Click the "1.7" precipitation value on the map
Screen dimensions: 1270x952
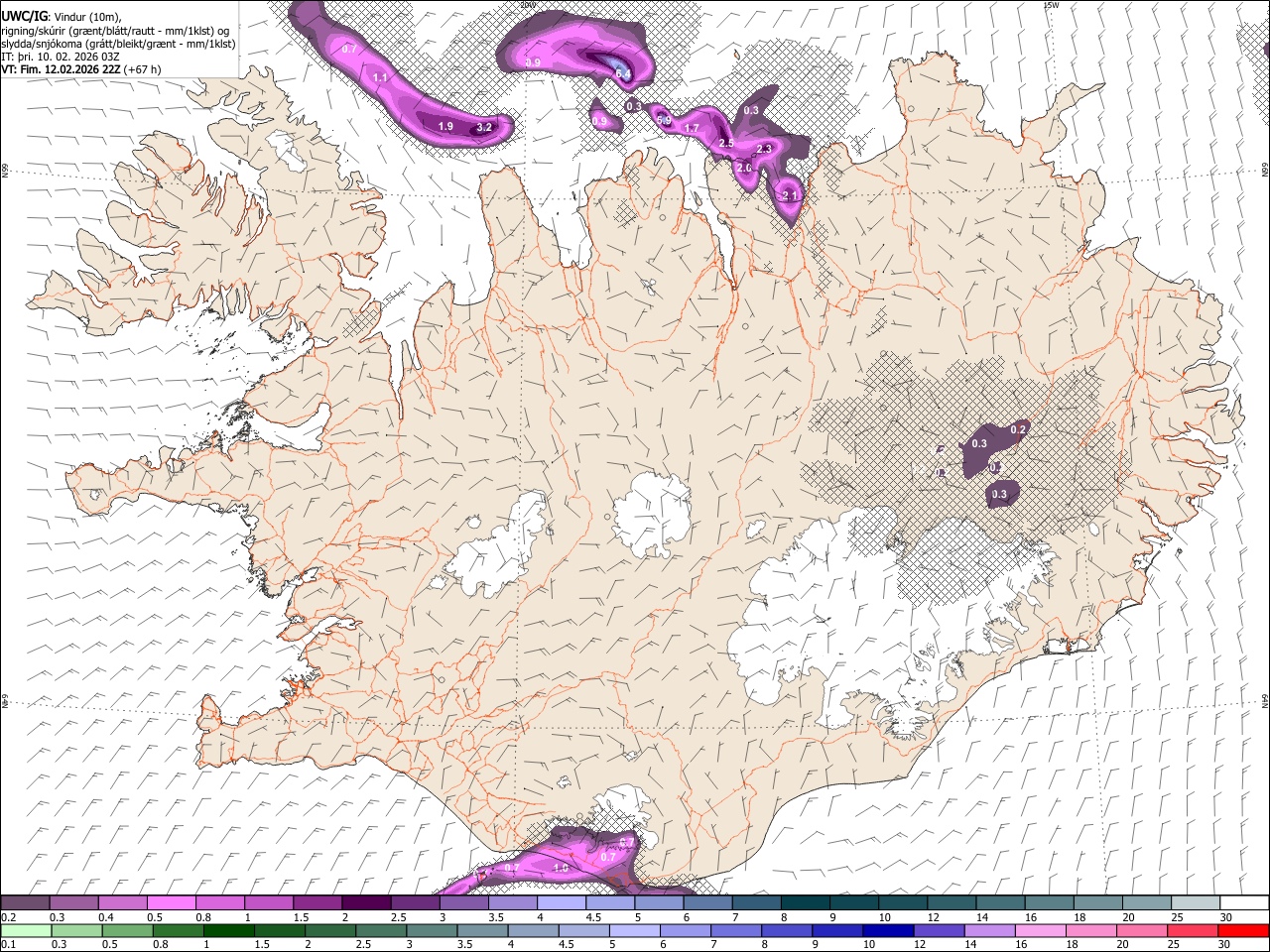pyautogui.click(x=692, y=128)
